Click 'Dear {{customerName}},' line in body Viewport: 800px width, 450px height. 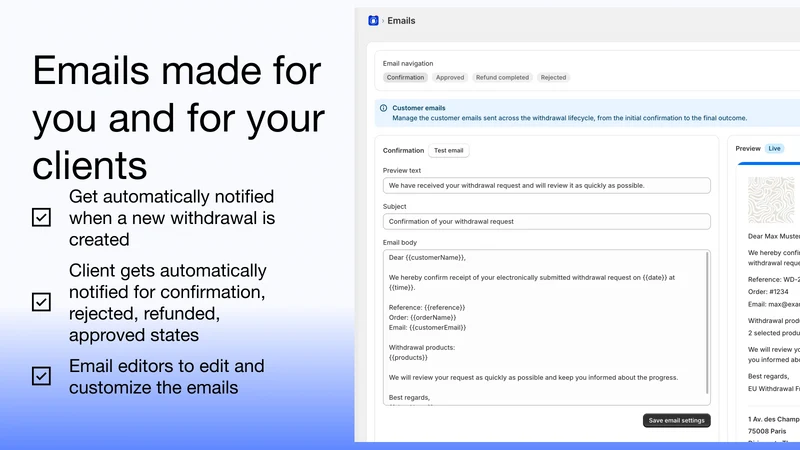click(427, 258)
